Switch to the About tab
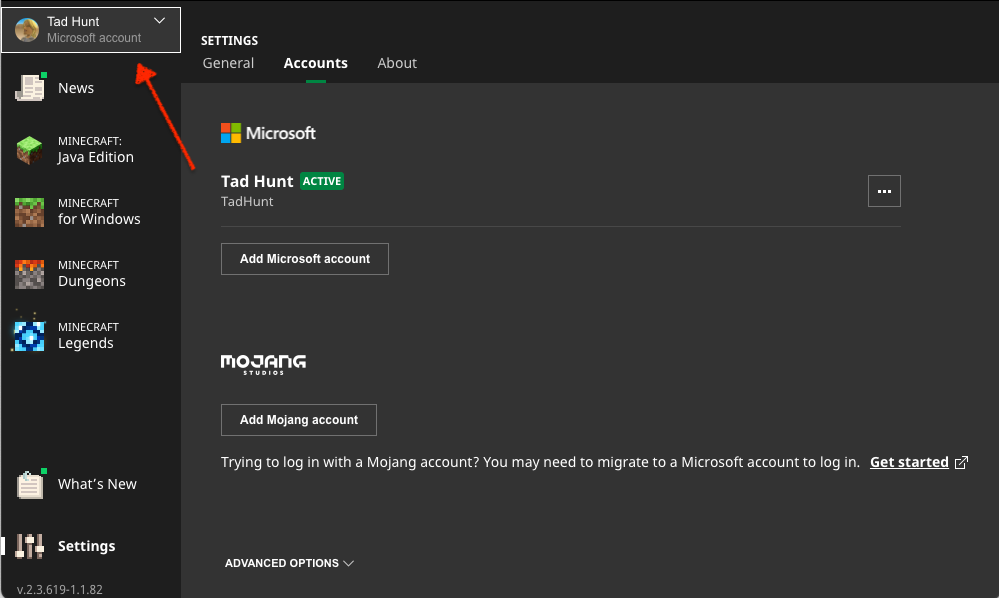 click(397, 63)
